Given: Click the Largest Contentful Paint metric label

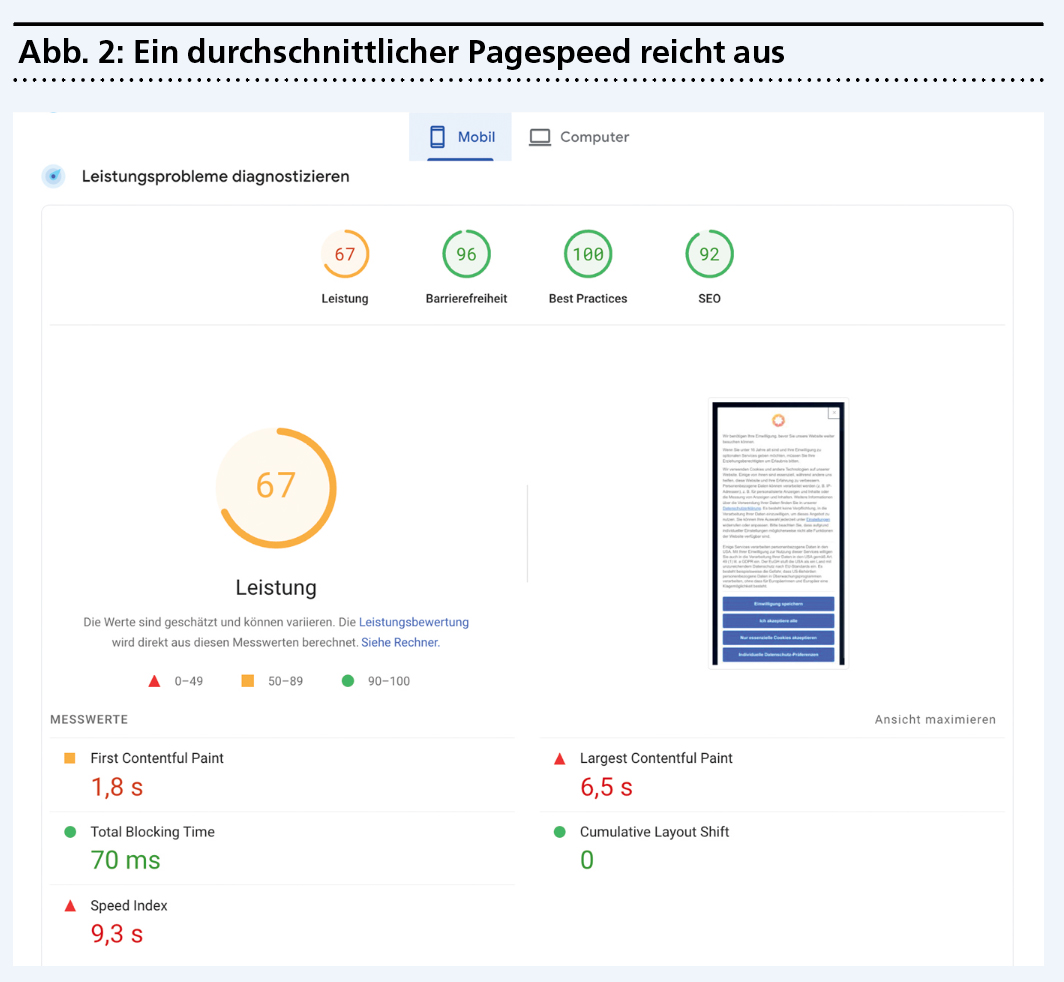Looking at the screenshot, I should (656, 759).
